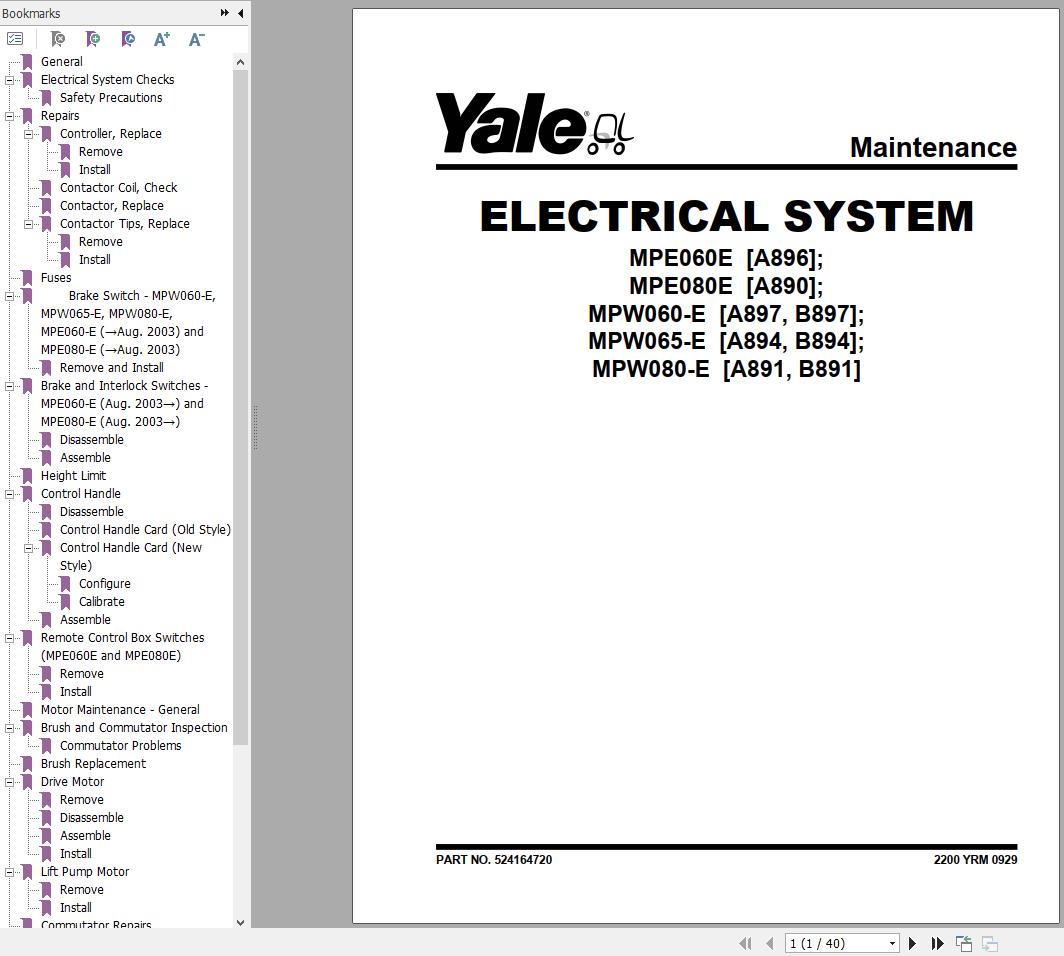1064x956 pixels.
Task: Collapse the Bookmarks panel with the left arrow
Action: coord(240,13)
